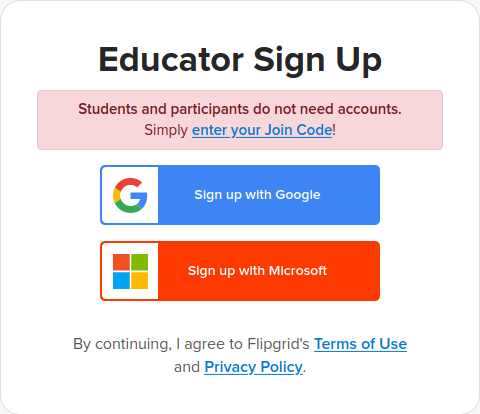The height and width of the screenshot is (414, 480).
Task: Click the red arc of Google logo
Action: [128, 183]
